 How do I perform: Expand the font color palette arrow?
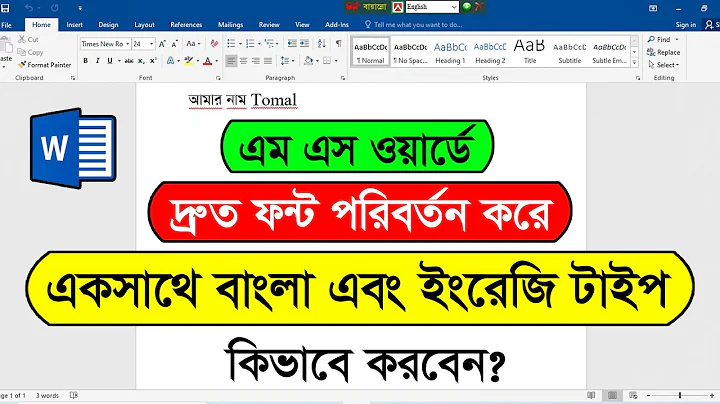tap(217, 61)
